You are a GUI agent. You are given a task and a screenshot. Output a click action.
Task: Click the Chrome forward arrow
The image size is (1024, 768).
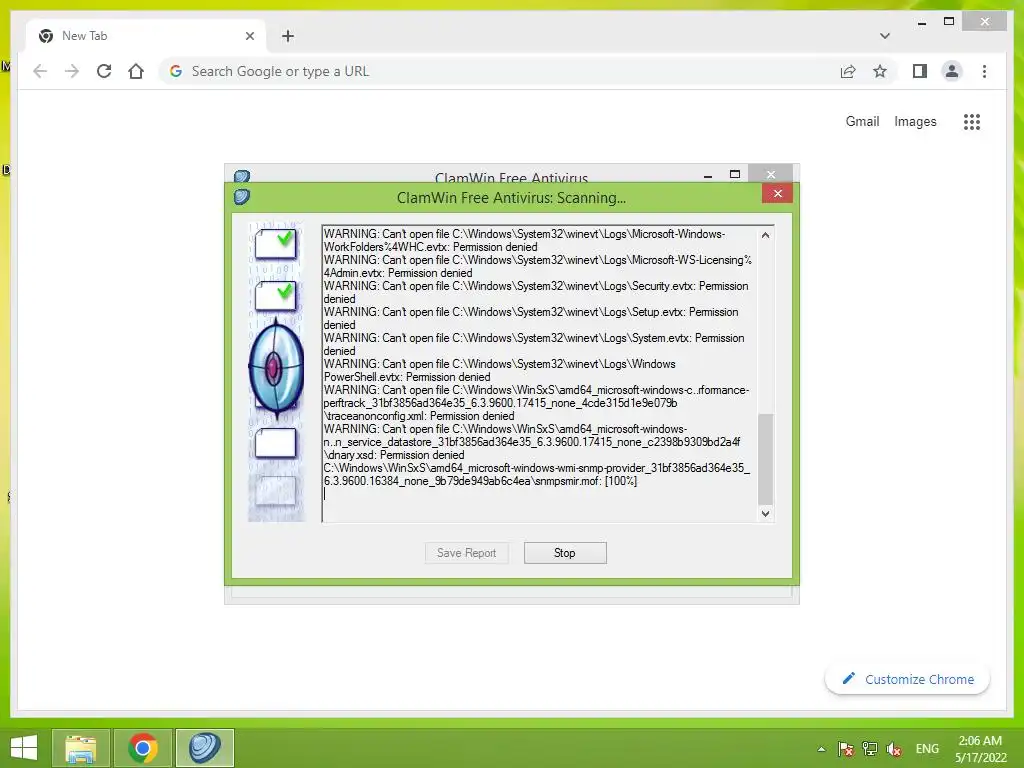(x=72, y=71)
